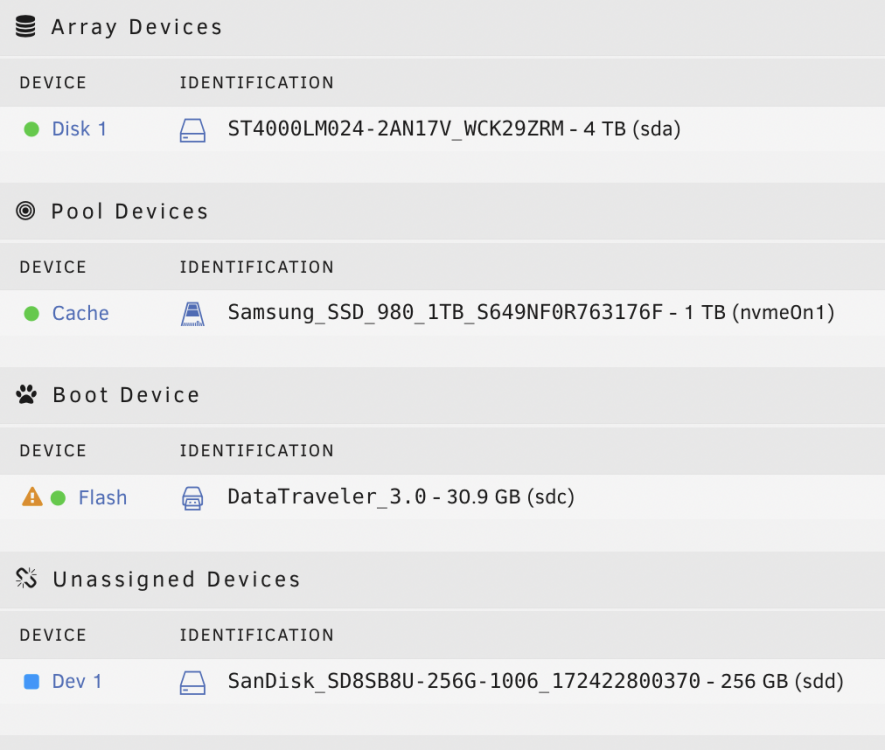The image size is (885, 750).
Task: Click the green status dot beside Flash
Action: [x=58, y=498]
